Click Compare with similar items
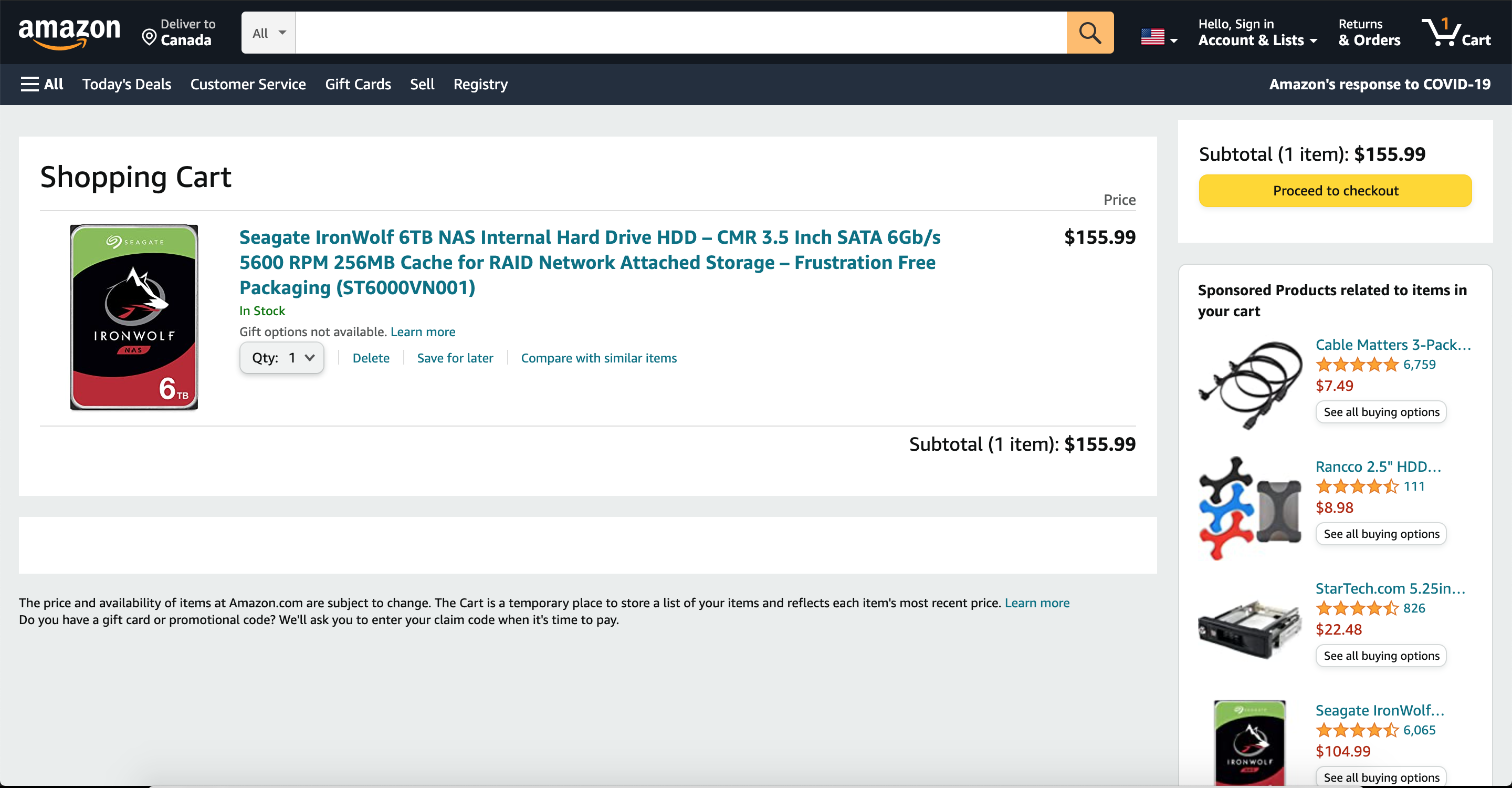This screenshot has height=788, width=1512. (598, 358)
